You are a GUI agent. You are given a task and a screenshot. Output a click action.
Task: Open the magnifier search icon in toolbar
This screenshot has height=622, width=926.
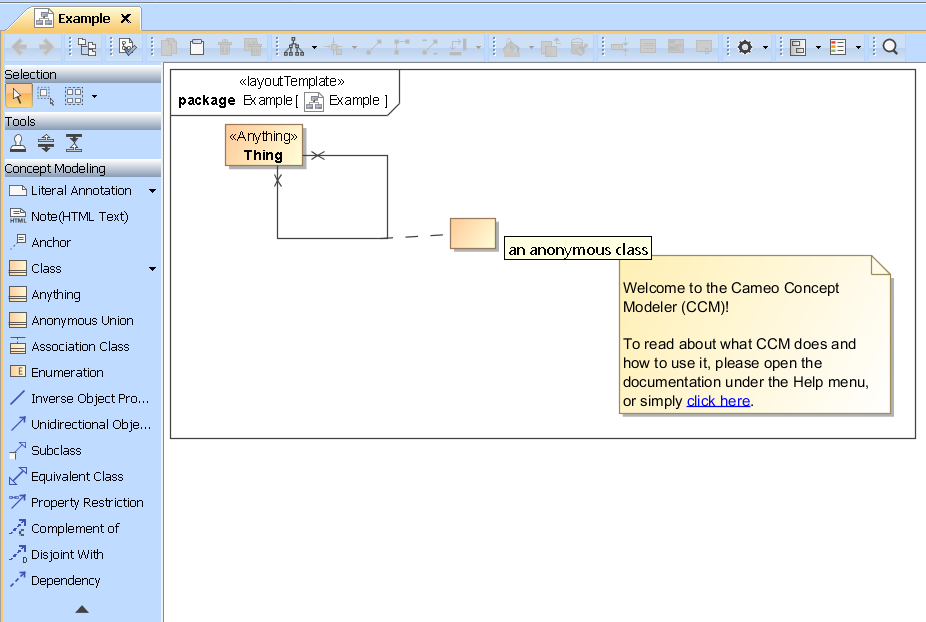point(890,47)
